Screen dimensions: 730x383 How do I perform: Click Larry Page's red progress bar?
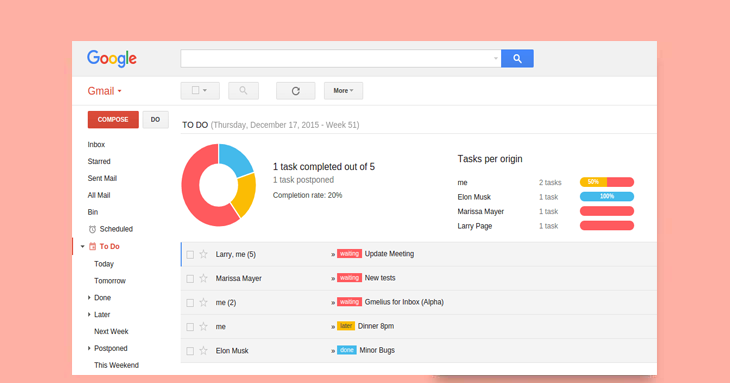tap(607, 226)
